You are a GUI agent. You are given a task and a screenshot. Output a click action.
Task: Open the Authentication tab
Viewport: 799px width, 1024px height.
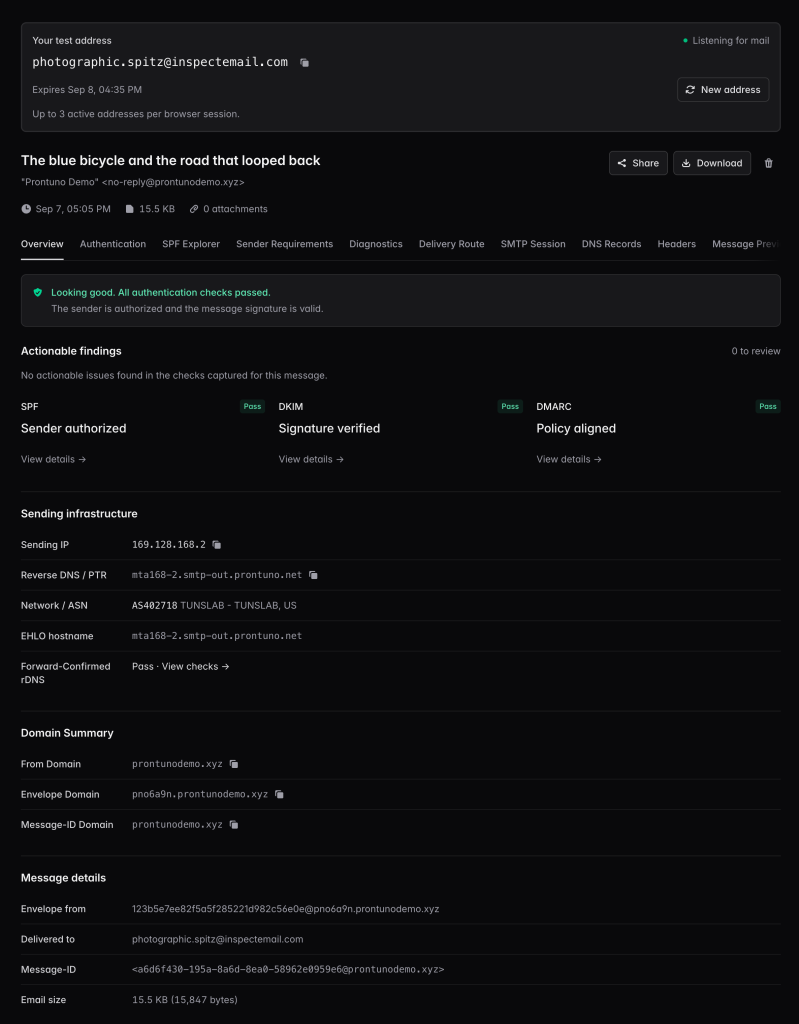click(x=113, y=244)
